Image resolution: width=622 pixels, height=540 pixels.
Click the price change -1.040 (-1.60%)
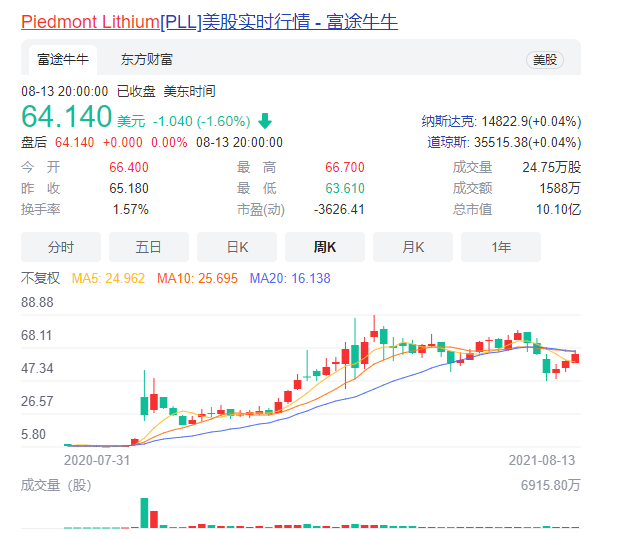click(x=202, y=121)
